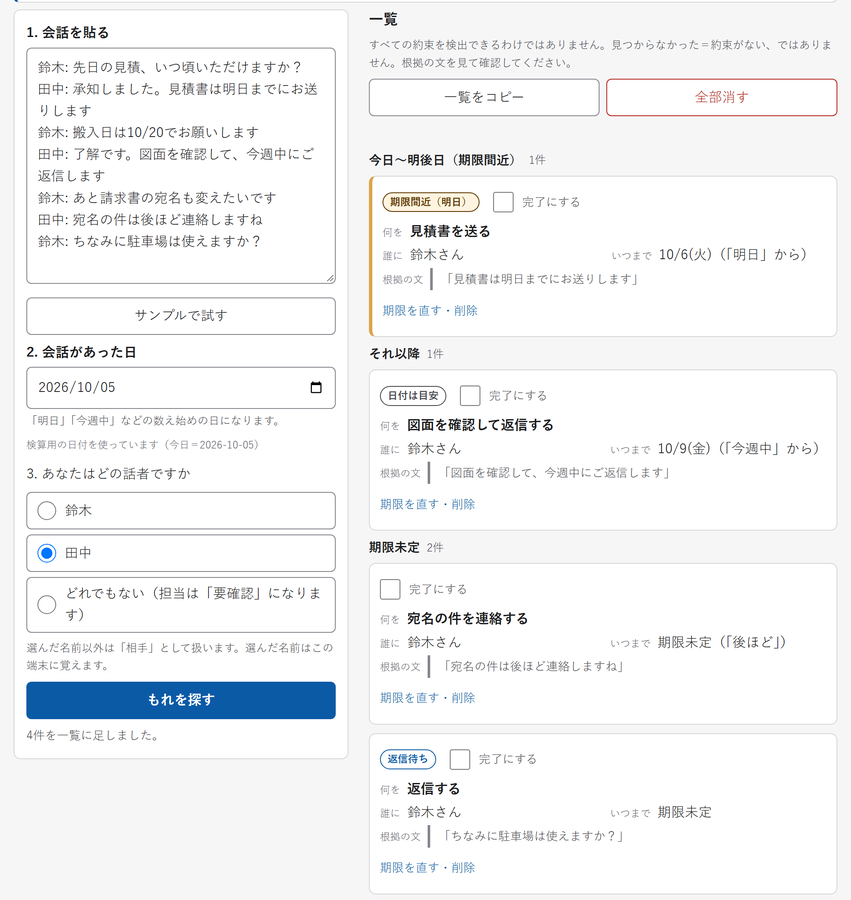Click the 日付は目安 badge
Viewport: 851px width, 900px height.
point(413,395)
